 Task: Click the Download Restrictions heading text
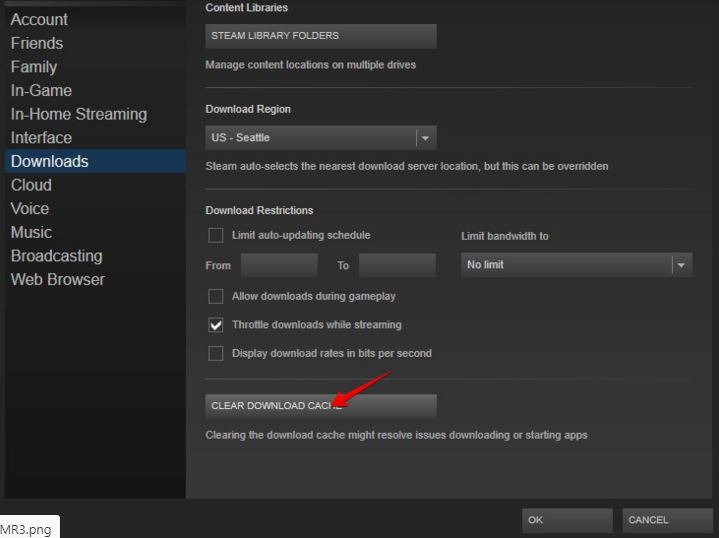click(259, 211)
